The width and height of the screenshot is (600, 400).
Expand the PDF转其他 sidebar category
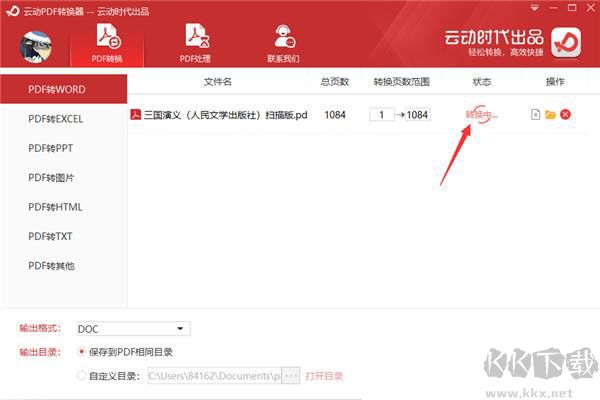tap(52, 265)
